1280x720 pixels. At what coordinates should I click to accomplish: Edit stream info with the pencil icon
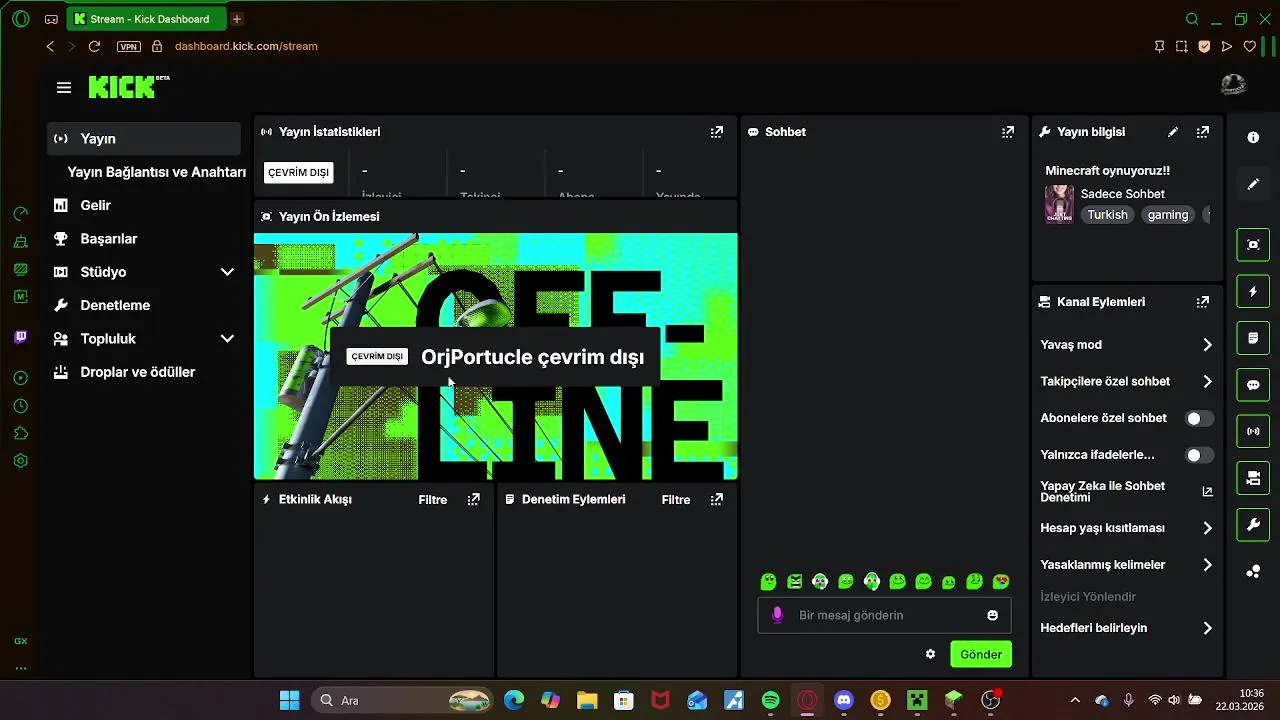click(x=1173, y=132)
